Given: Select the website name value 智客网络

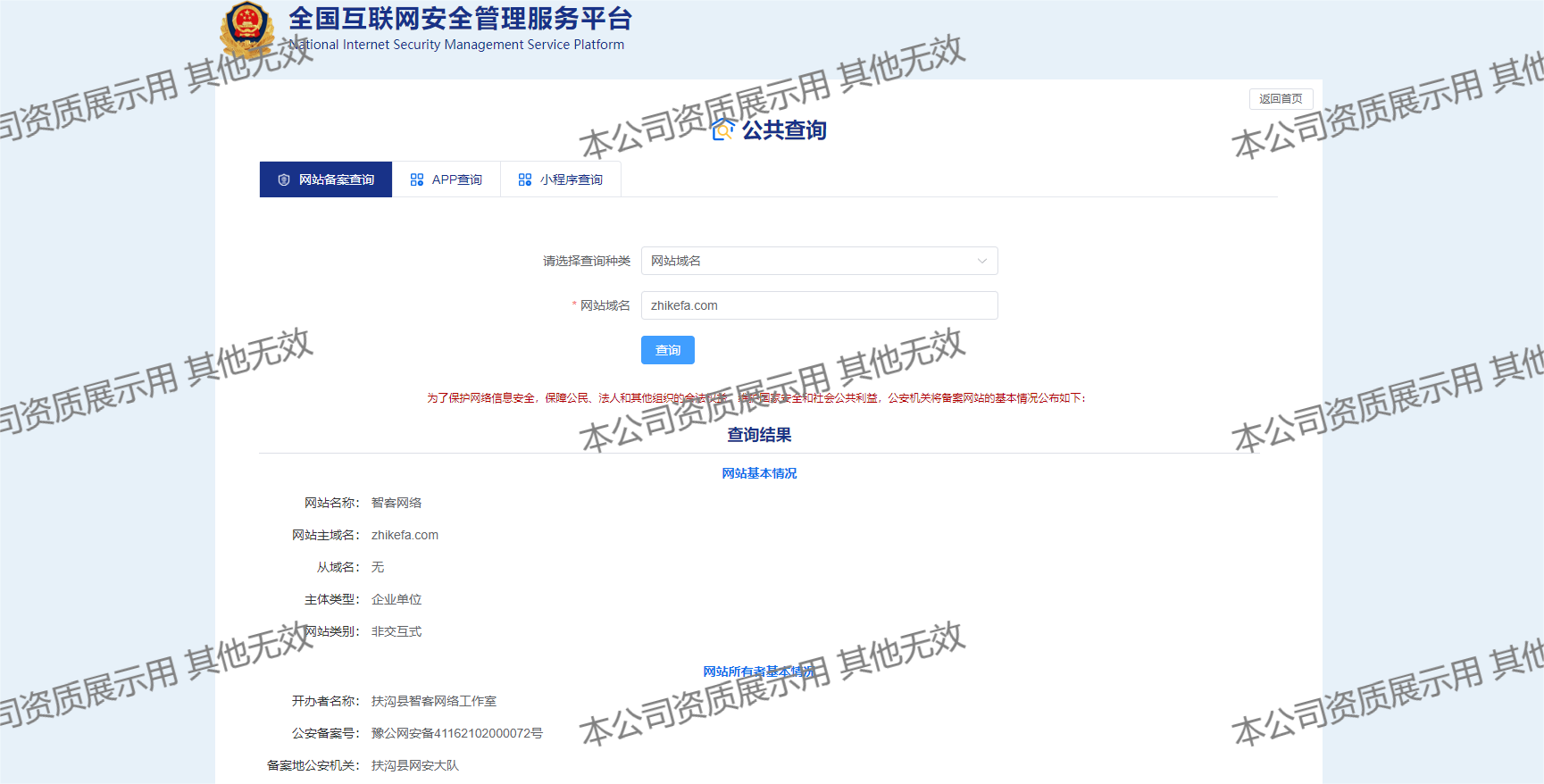Looking at the screenshot, I should pos(396,503).
